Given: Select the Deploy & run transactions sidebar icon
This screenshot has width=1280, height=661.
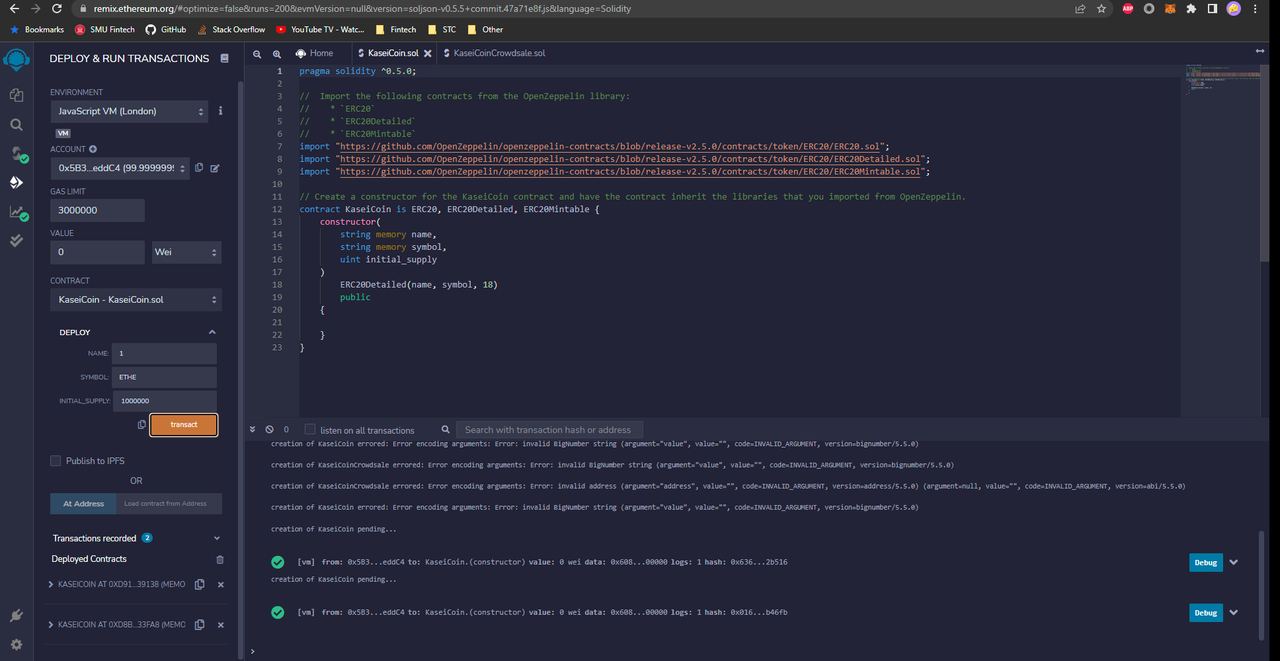Looking at the screenshot, I should point(16,183).
